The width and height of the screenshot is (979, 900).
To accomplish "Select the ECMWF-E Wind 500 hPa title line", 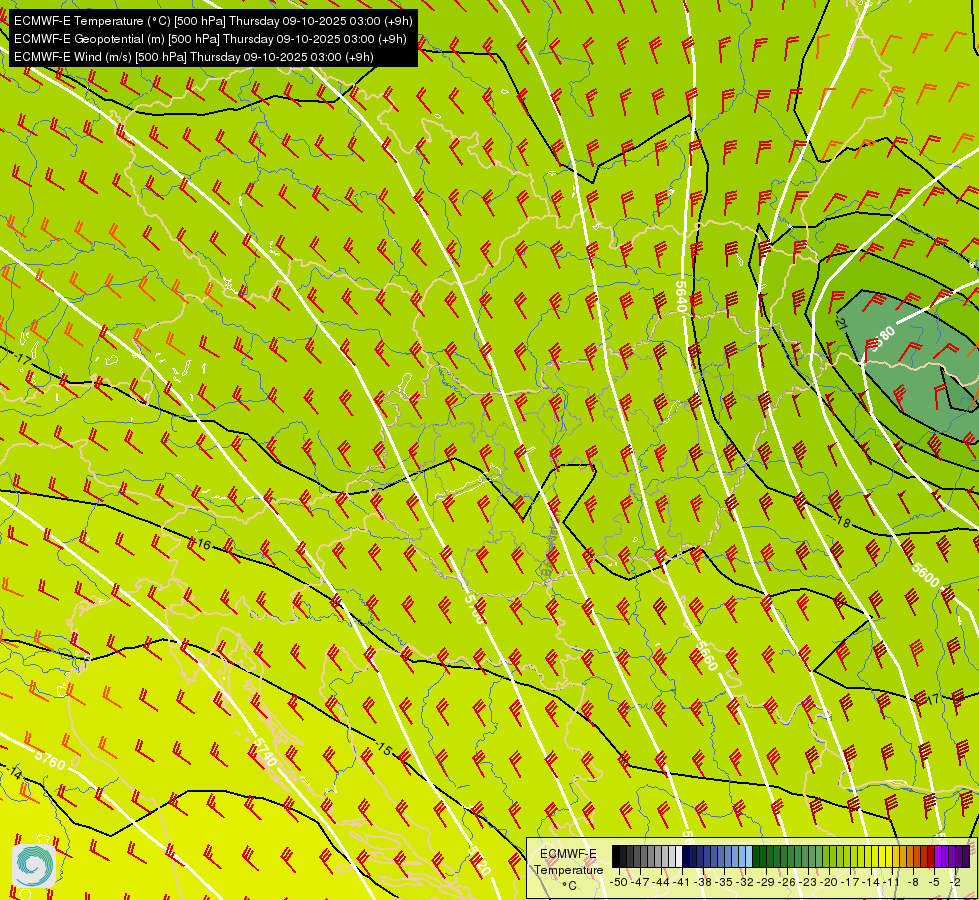I will pyautogui.click(x=194, y=57).
